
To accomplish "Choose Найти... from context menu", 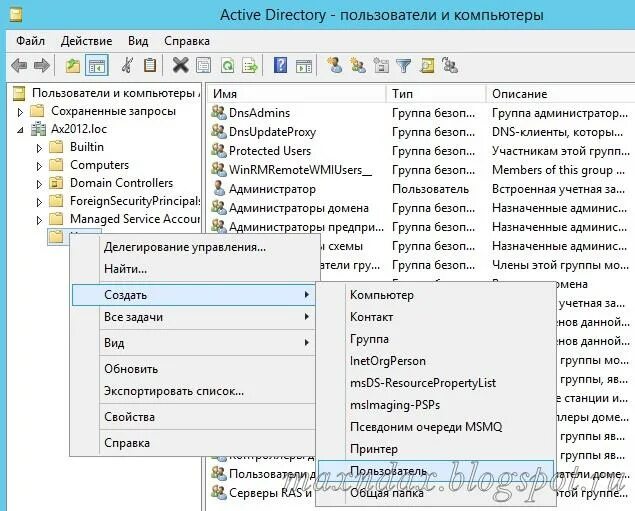I will (x=193, y=269).
